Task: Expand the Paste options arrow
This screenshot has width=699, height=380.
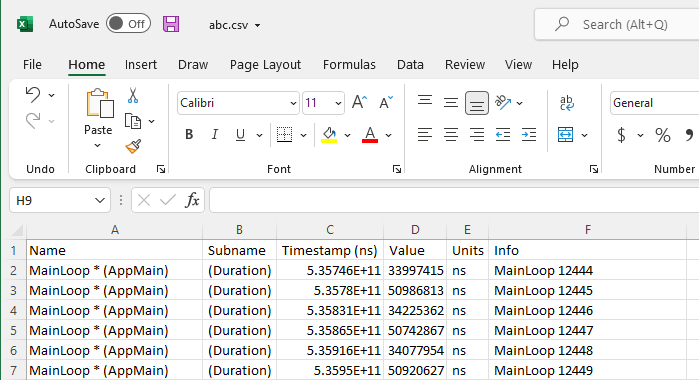Action: pyautogui.click(x=98, y=145)
